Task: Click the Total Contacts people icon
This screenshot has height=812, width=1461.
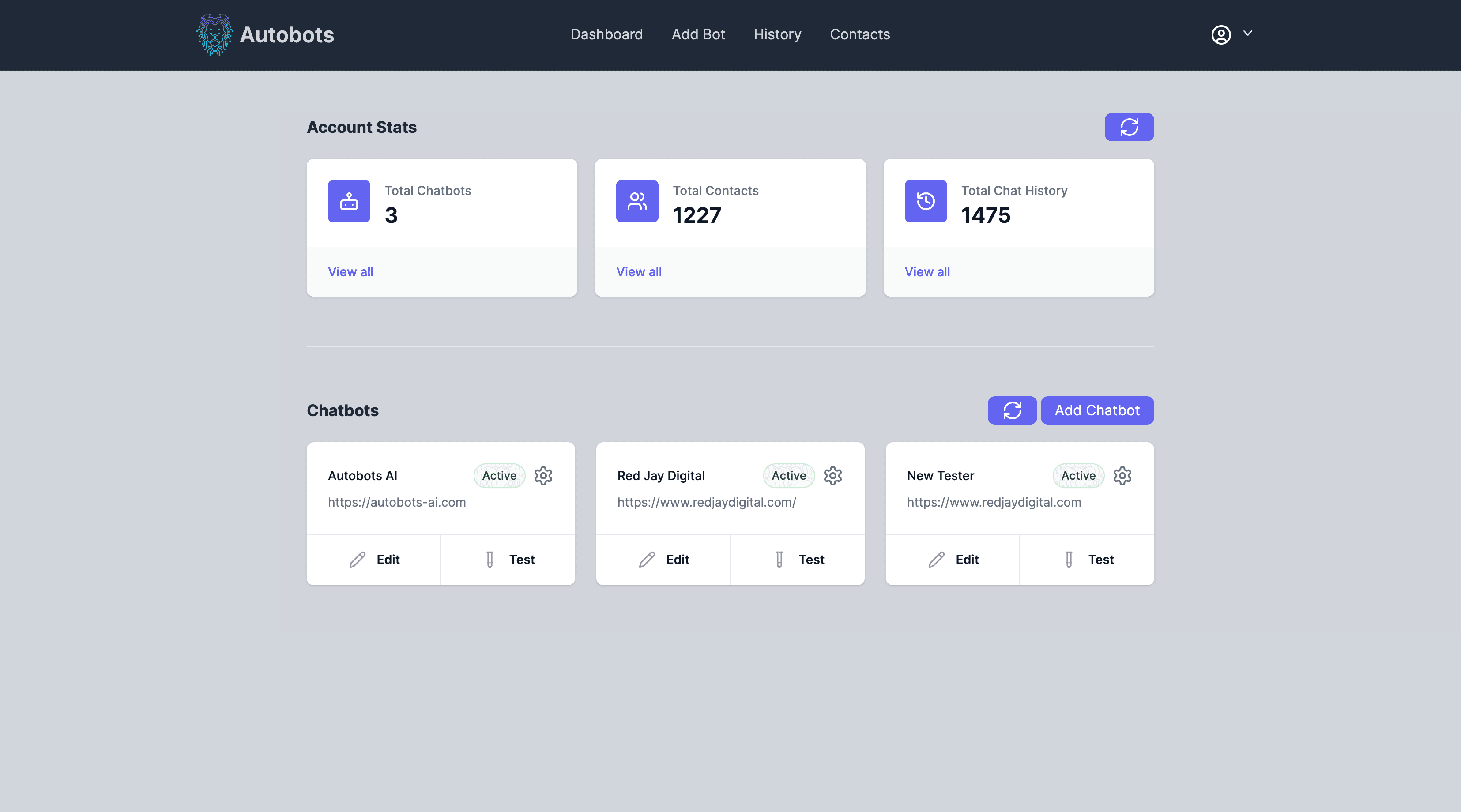Action: tap(637, 201)
